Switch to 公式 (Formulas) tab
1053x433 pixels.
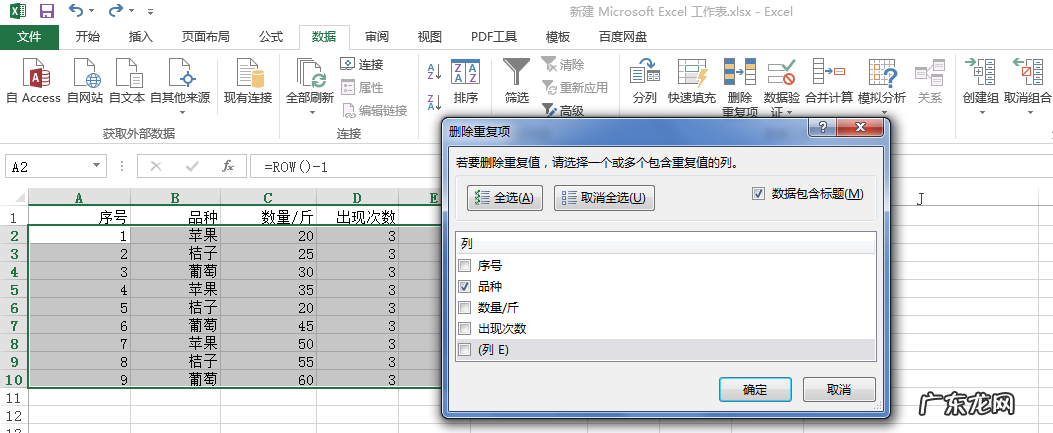271,37
